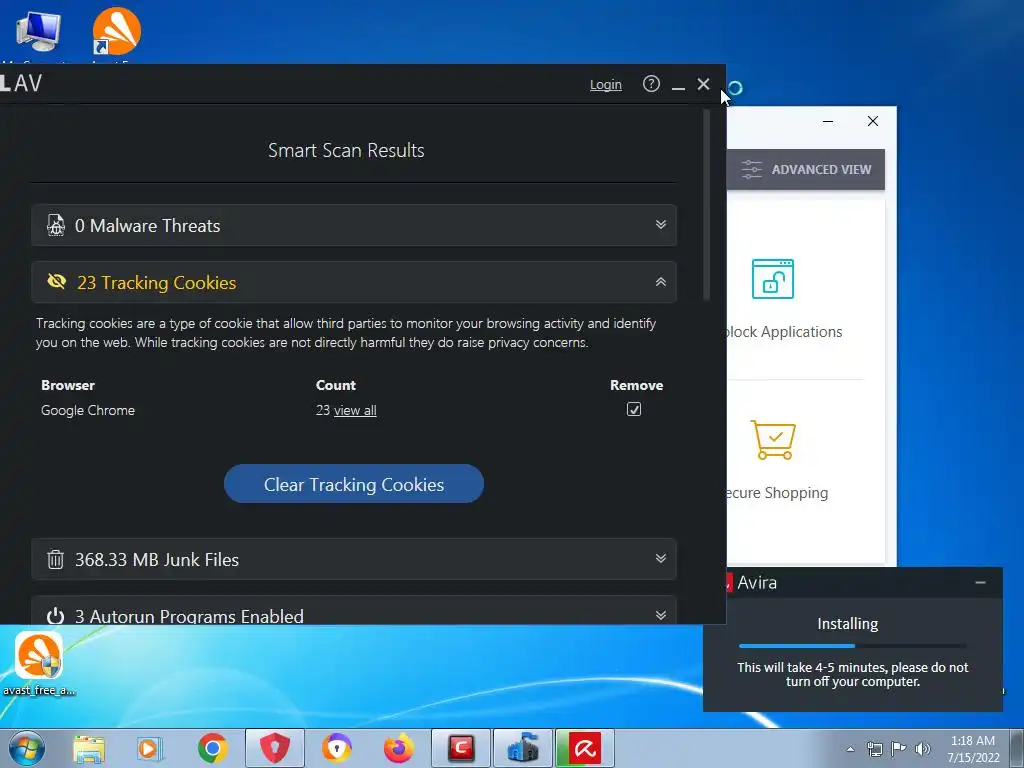
Task: Switch to the red shield taskbar app
Action: point(274,748)
